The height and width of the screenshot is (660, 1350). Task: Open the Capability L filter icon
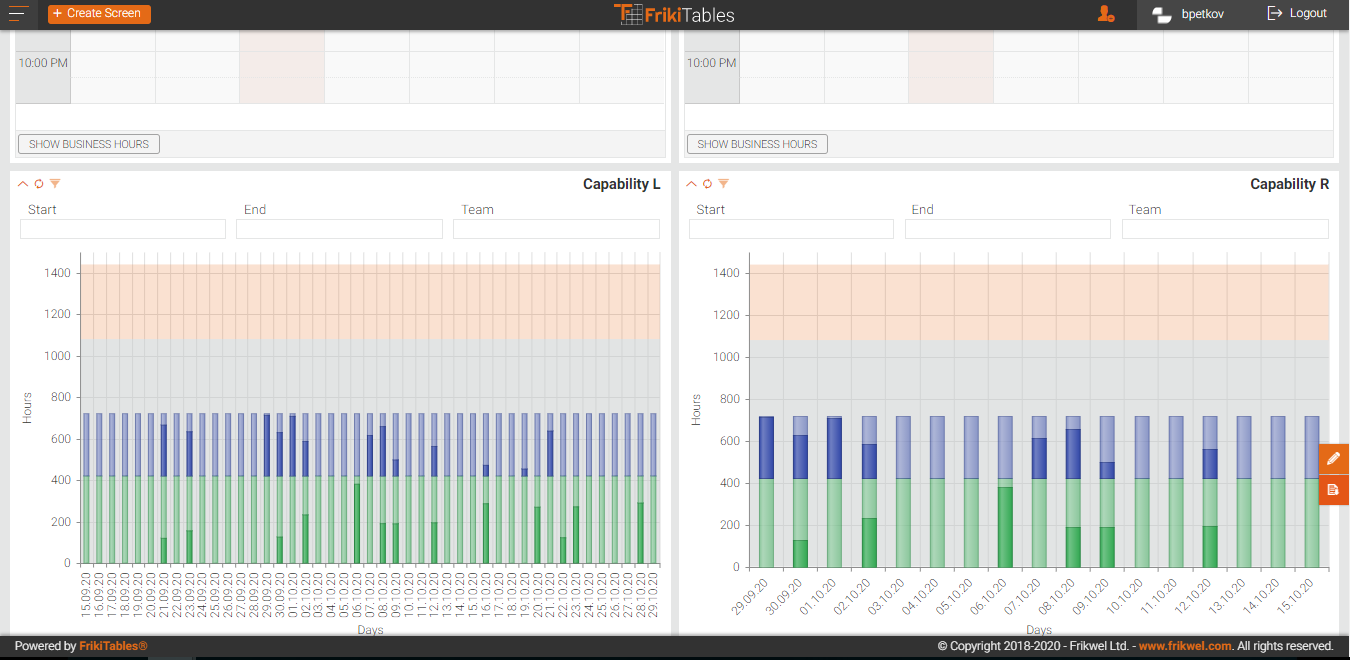(55, 184)
